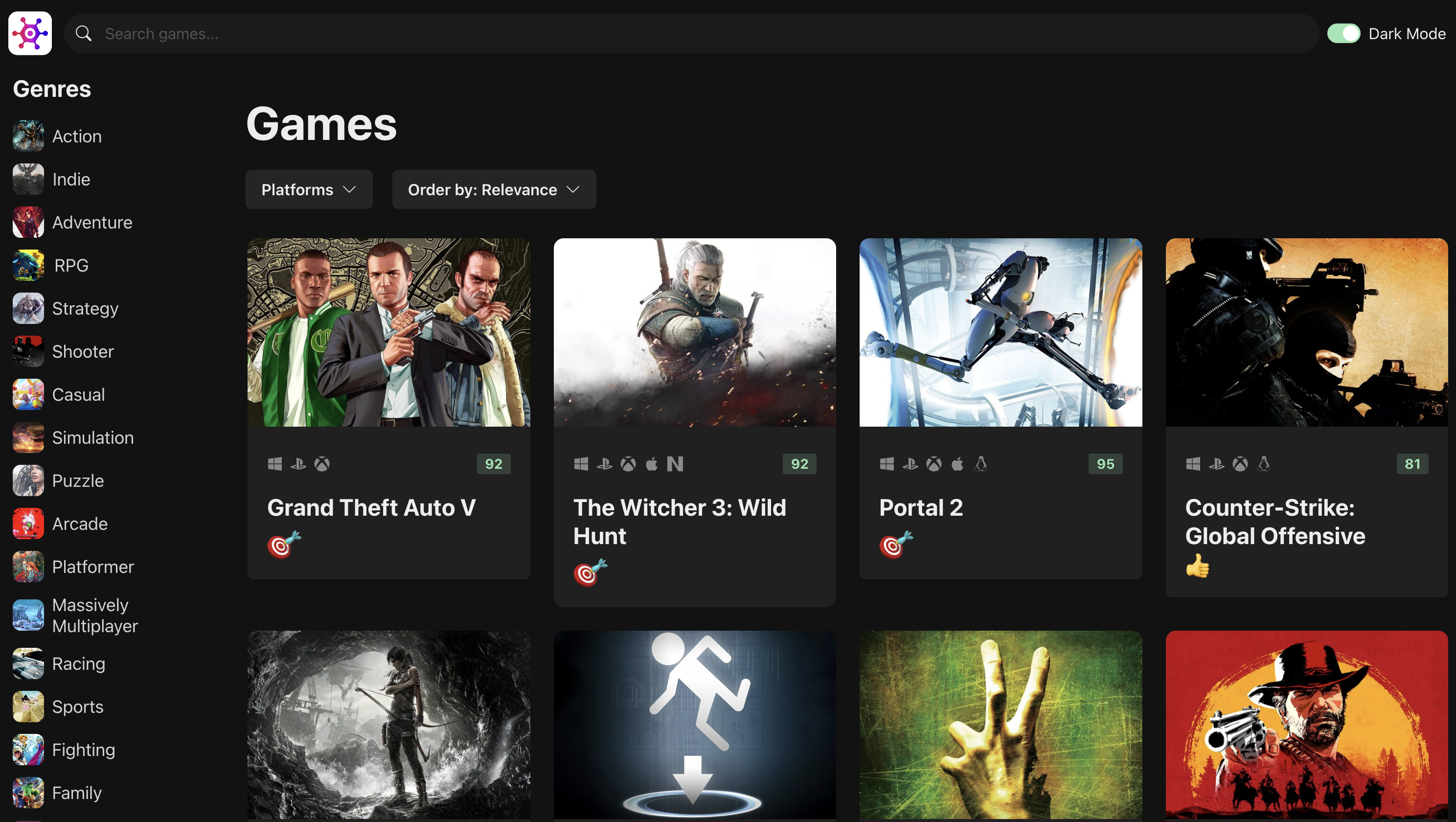Click Nintendo icon on The Witcher 3 card
Image resolution: width=1456 pixels, height=822 pixels.
click(x=675, y=464)
